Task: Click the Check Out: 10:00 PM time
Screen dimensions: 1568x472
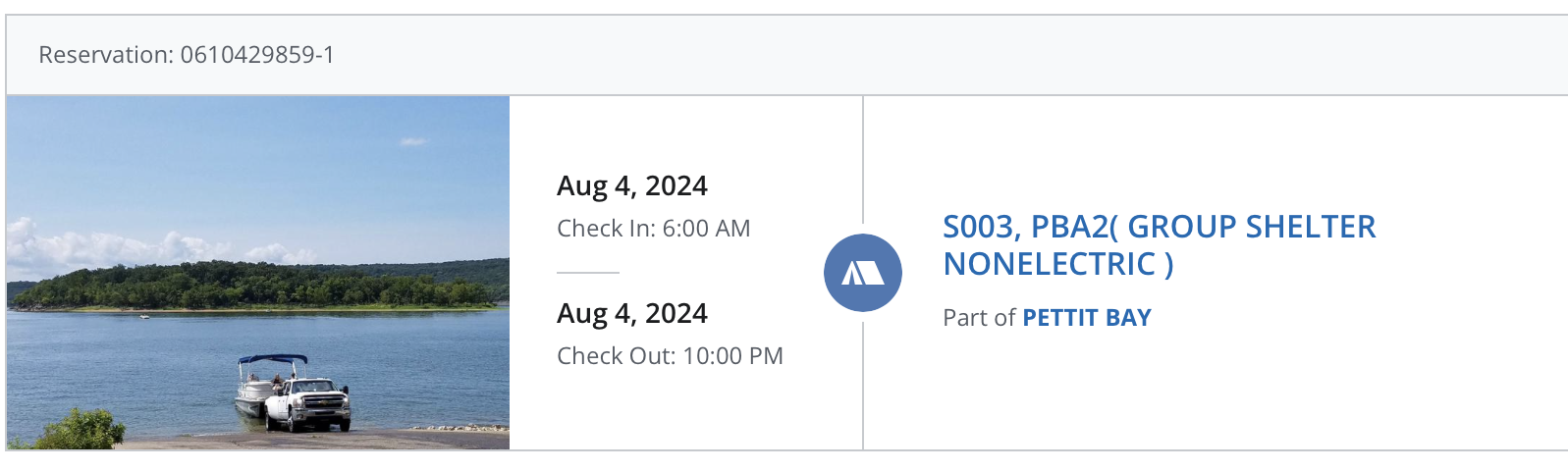Action: [x=670, y=356]
